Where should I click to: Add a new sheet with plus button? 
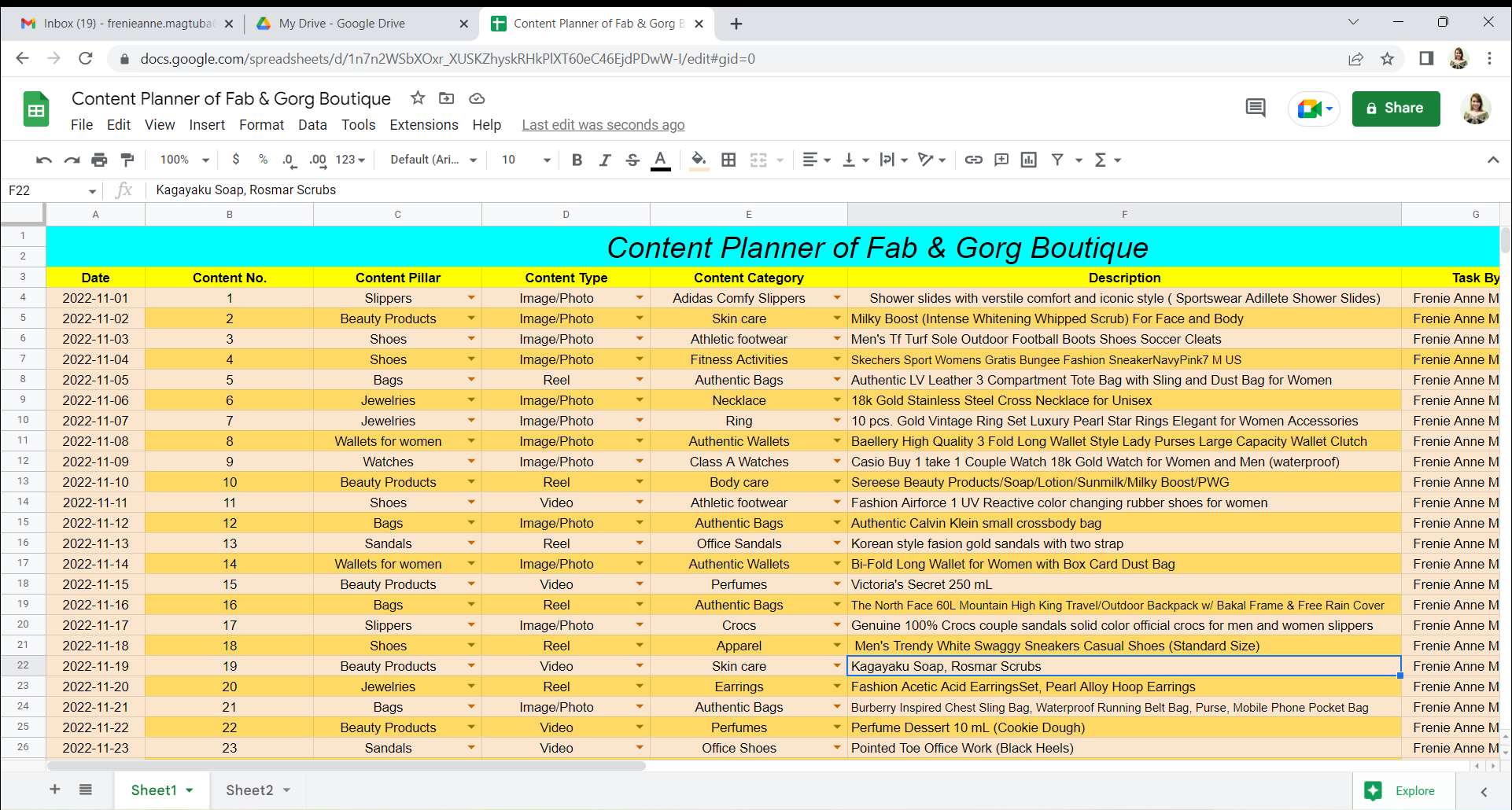[x=55, y=790]
